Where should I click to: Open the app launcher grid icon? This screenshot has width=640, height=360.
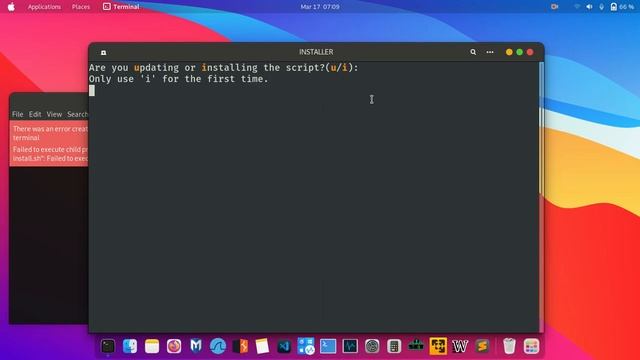pyautogui.click(x=531, y=346)
